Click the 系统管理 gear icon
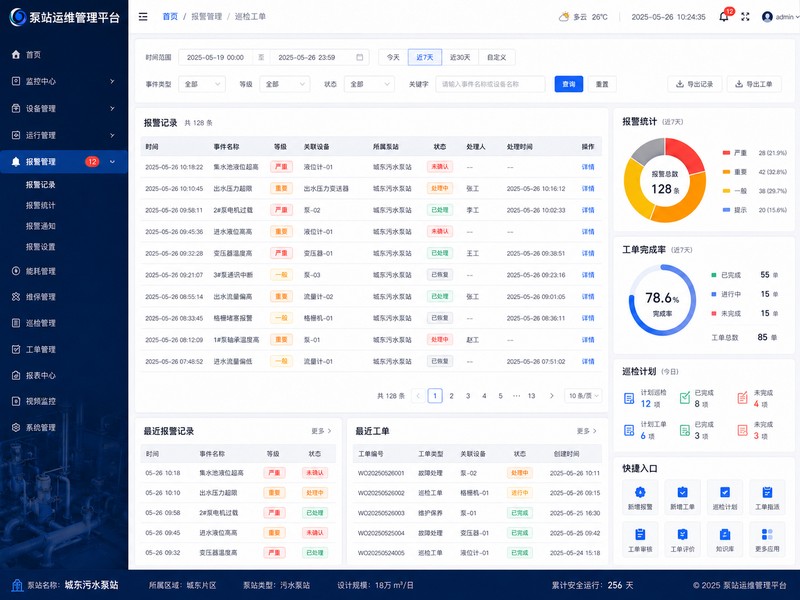800x600 pixels. click(16, 428)
